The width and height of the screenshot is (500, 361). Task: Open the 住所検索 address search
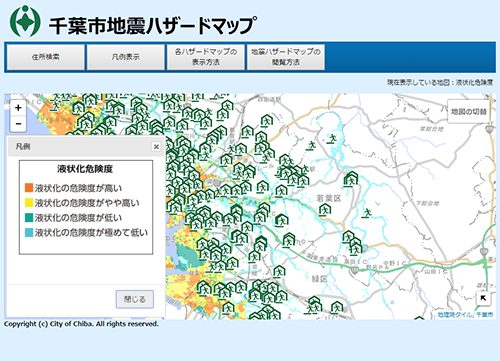click(46, 57)
